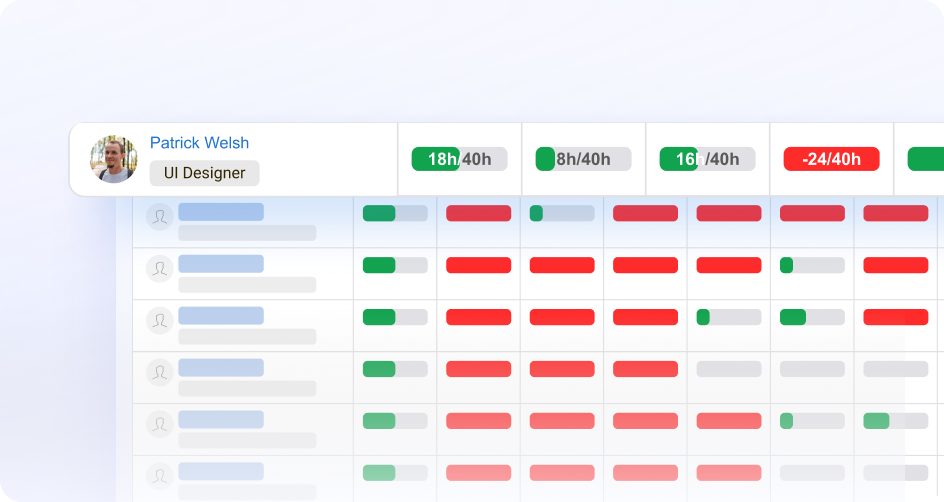Select the third row's user avatar icon
This screenshot has height=502, width=944.
[160, 321]
